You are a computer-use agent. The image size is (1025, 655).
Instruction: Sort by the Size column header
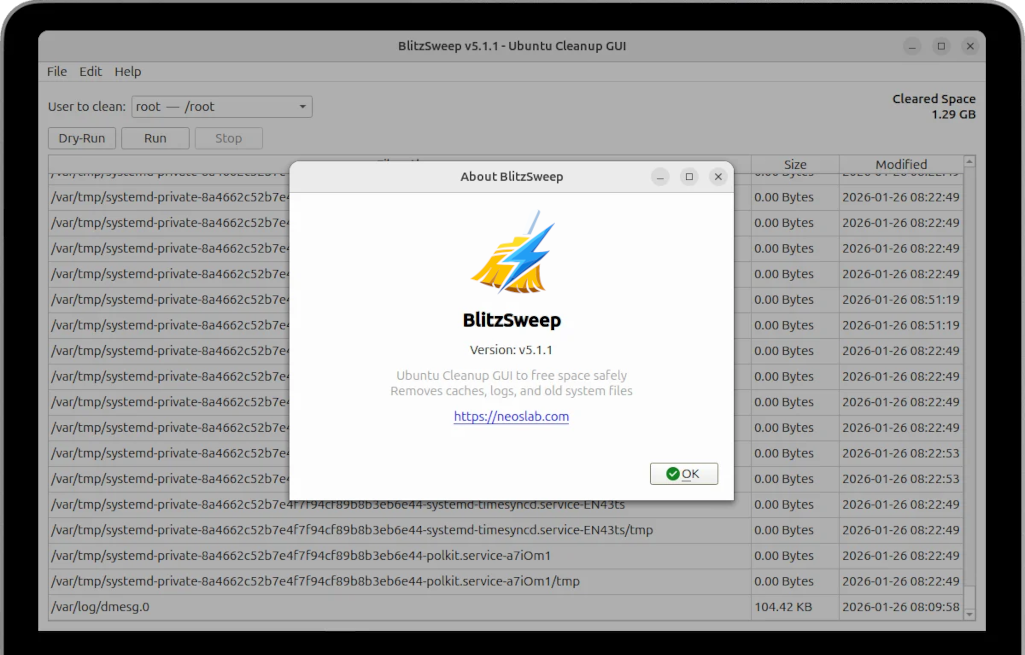click(x=795, y=164)
